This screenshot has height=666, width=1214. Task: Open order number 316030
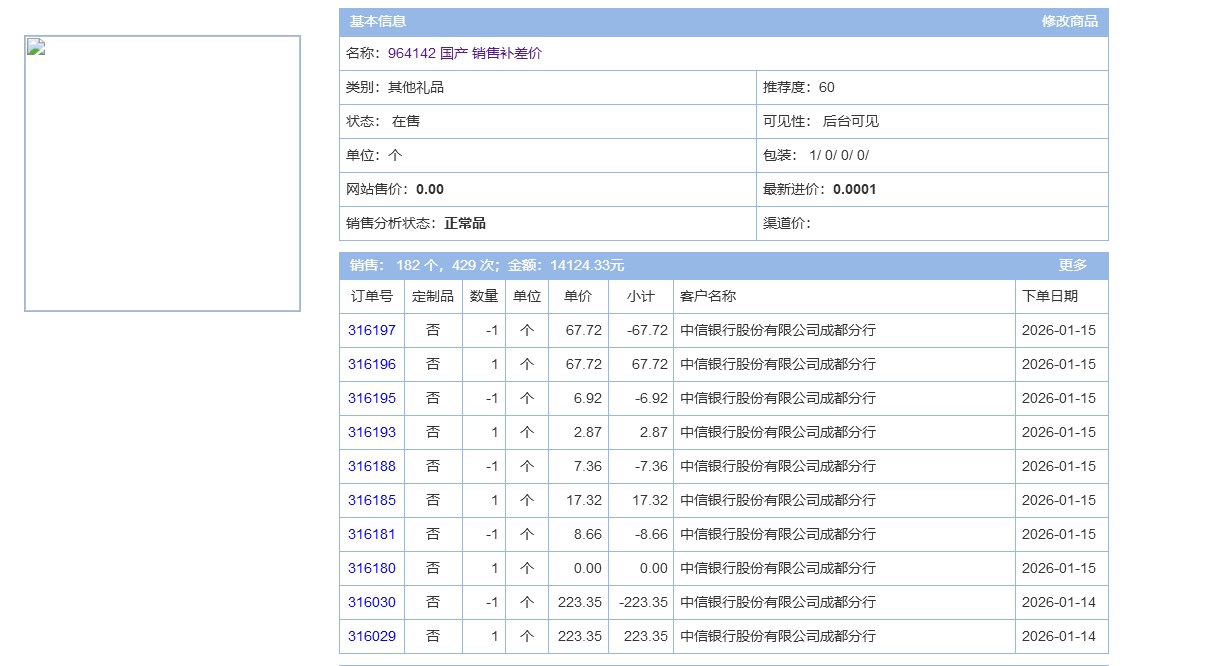pos(371,603)
